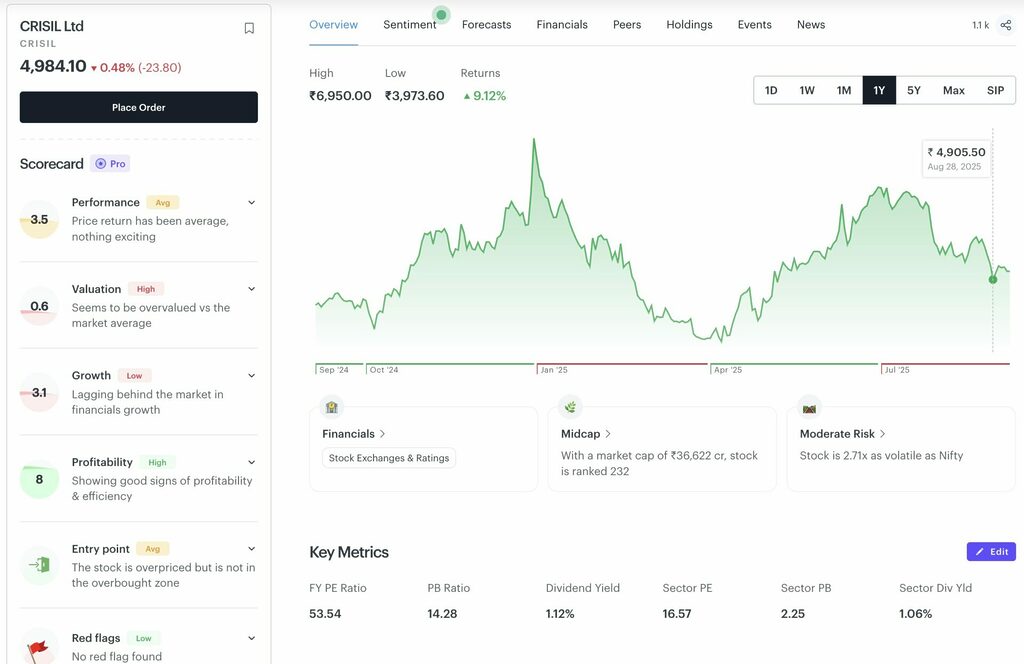Image resolution: width=1024 pixels, height=664 pixels.
Task: Click the Dividend Yield value 1.12%
Action: (x=560, y=614)
